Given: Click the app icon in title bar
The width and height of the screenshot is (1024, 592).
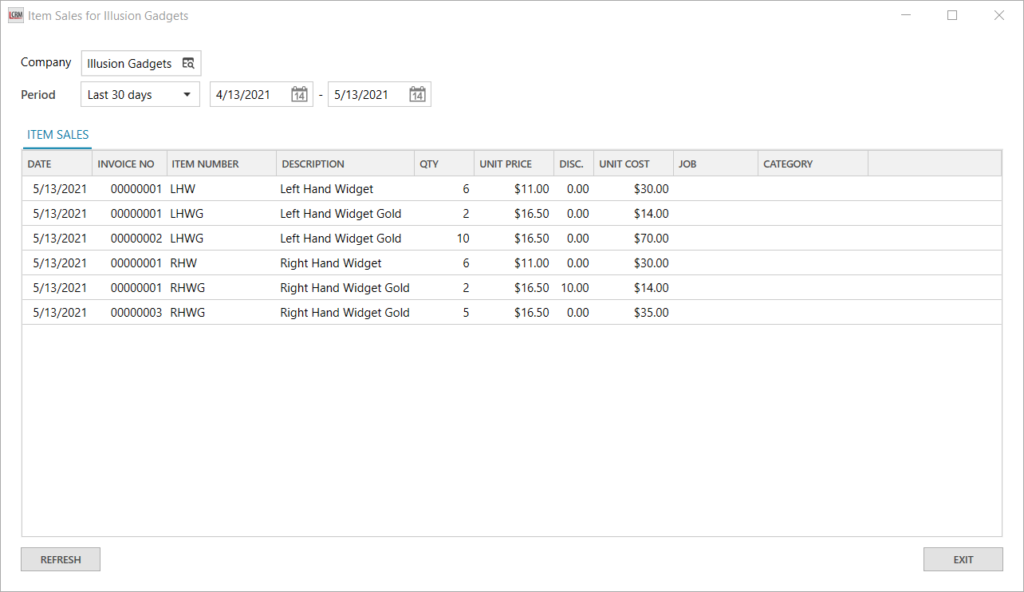Looking at the screenshot, I should [x=15, y=16].
